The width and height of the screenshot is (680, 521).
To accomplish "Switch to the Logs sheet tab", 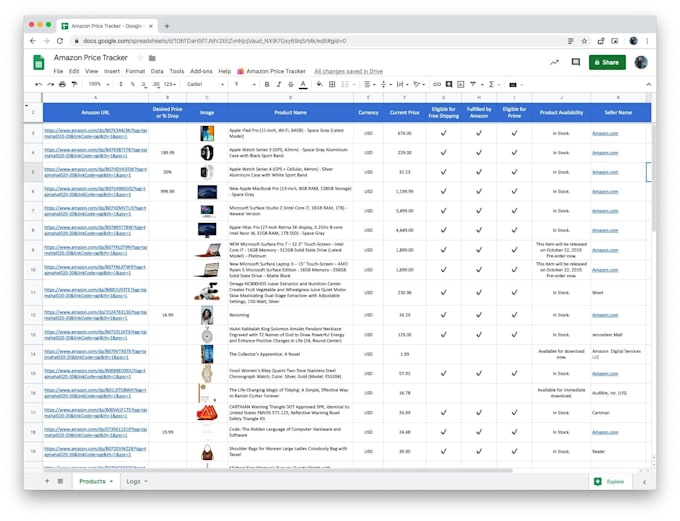I will [133, 482].
